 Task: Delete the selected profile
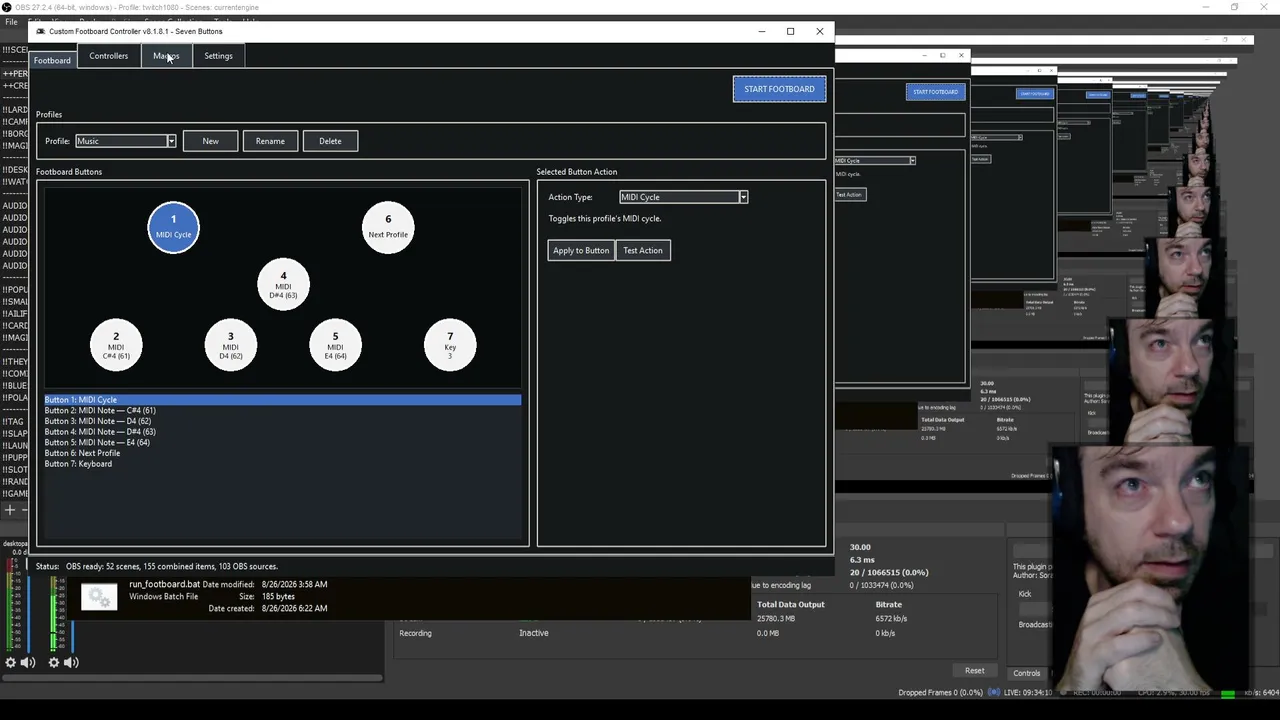pyautogui.click(x=330, y=141)
